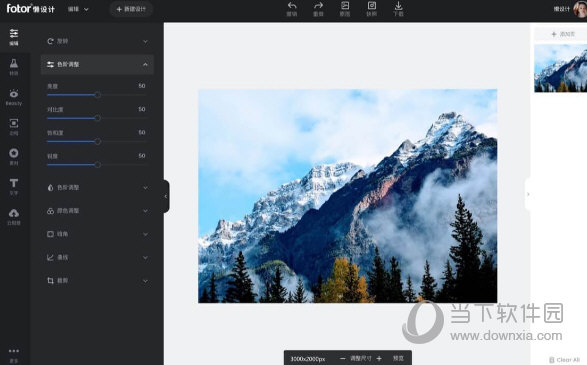Click the Clear All button
Screen dimensions: 587x365
point(565,360)
